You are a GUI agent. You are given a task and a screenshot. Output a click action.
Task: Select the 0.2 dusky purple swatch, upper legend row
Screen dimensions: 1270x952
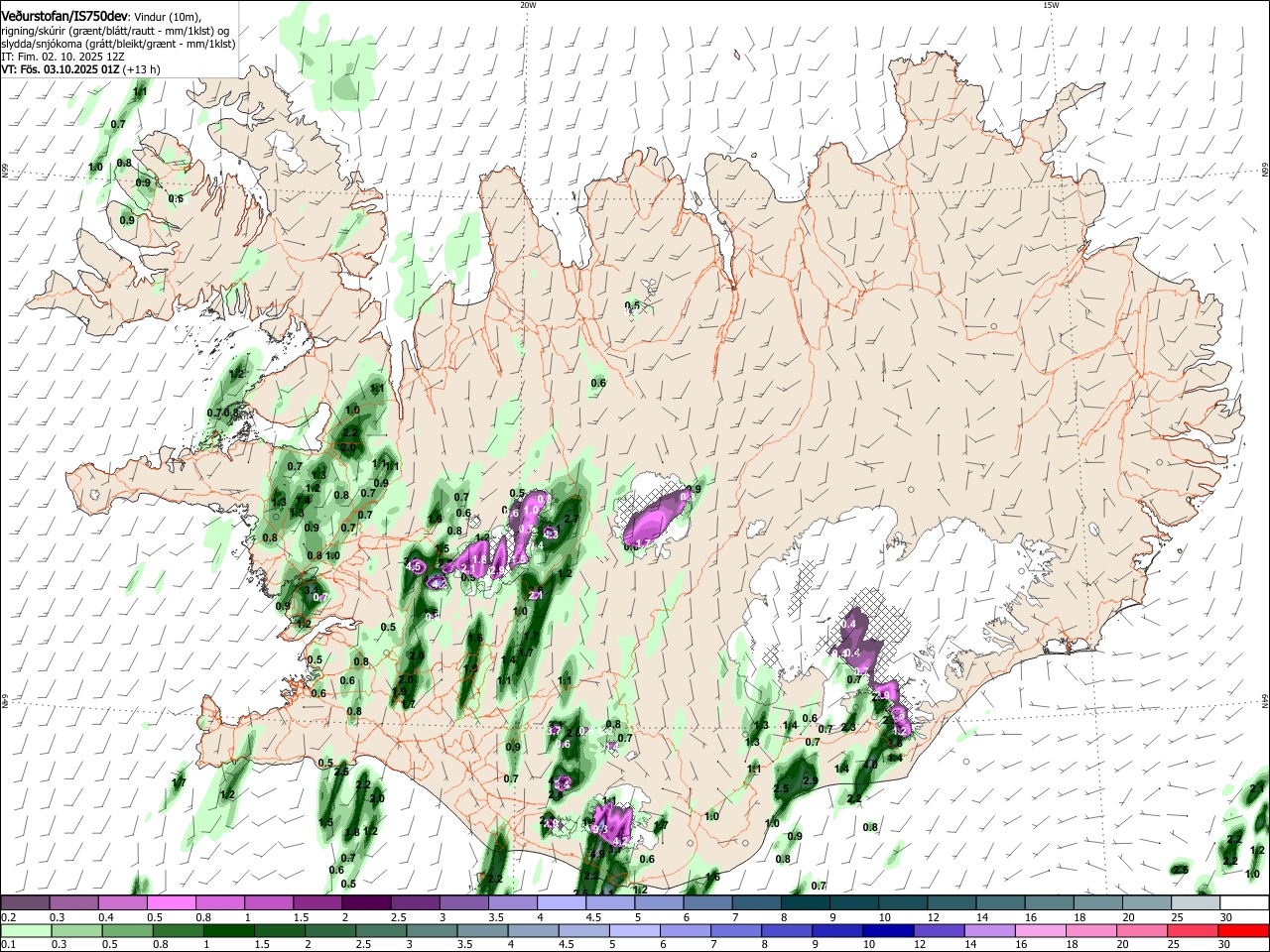(25, 903)
